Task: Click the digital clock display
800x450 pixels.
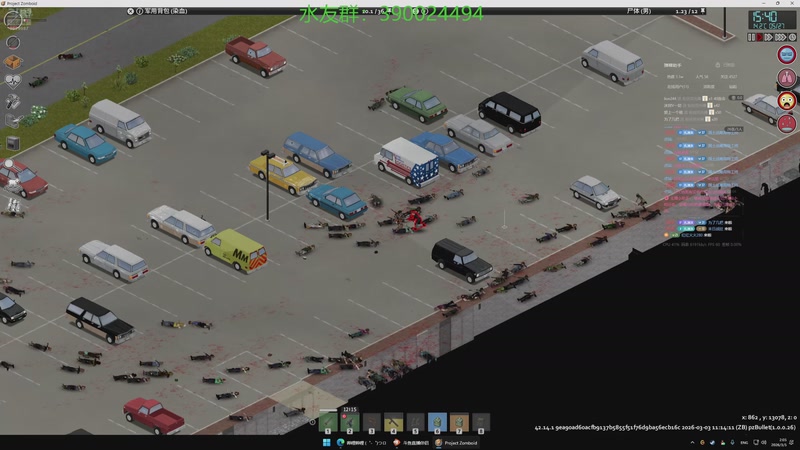Action: (x=772, y=20)
